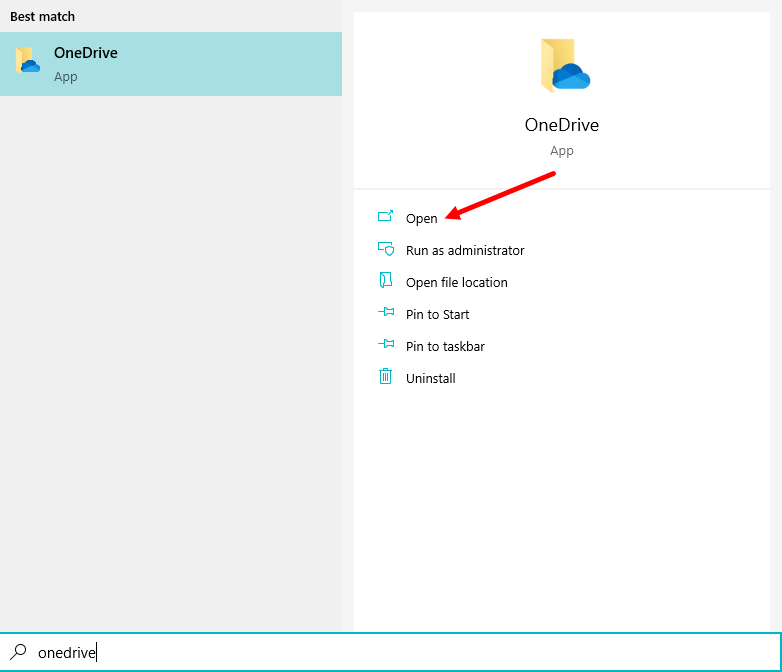
Task: Select Uninstall for OneDrive
Action: tap(430, 378)
